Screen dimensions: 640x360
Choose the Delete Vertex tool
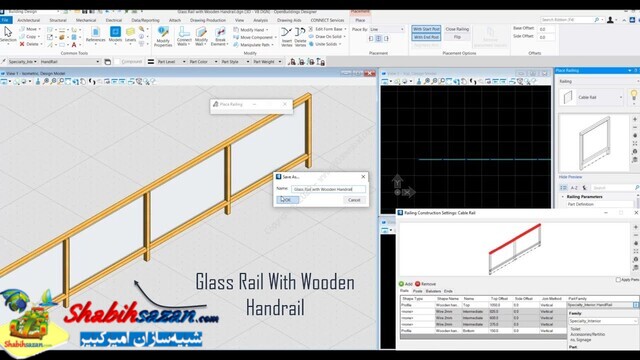(300, 37)
